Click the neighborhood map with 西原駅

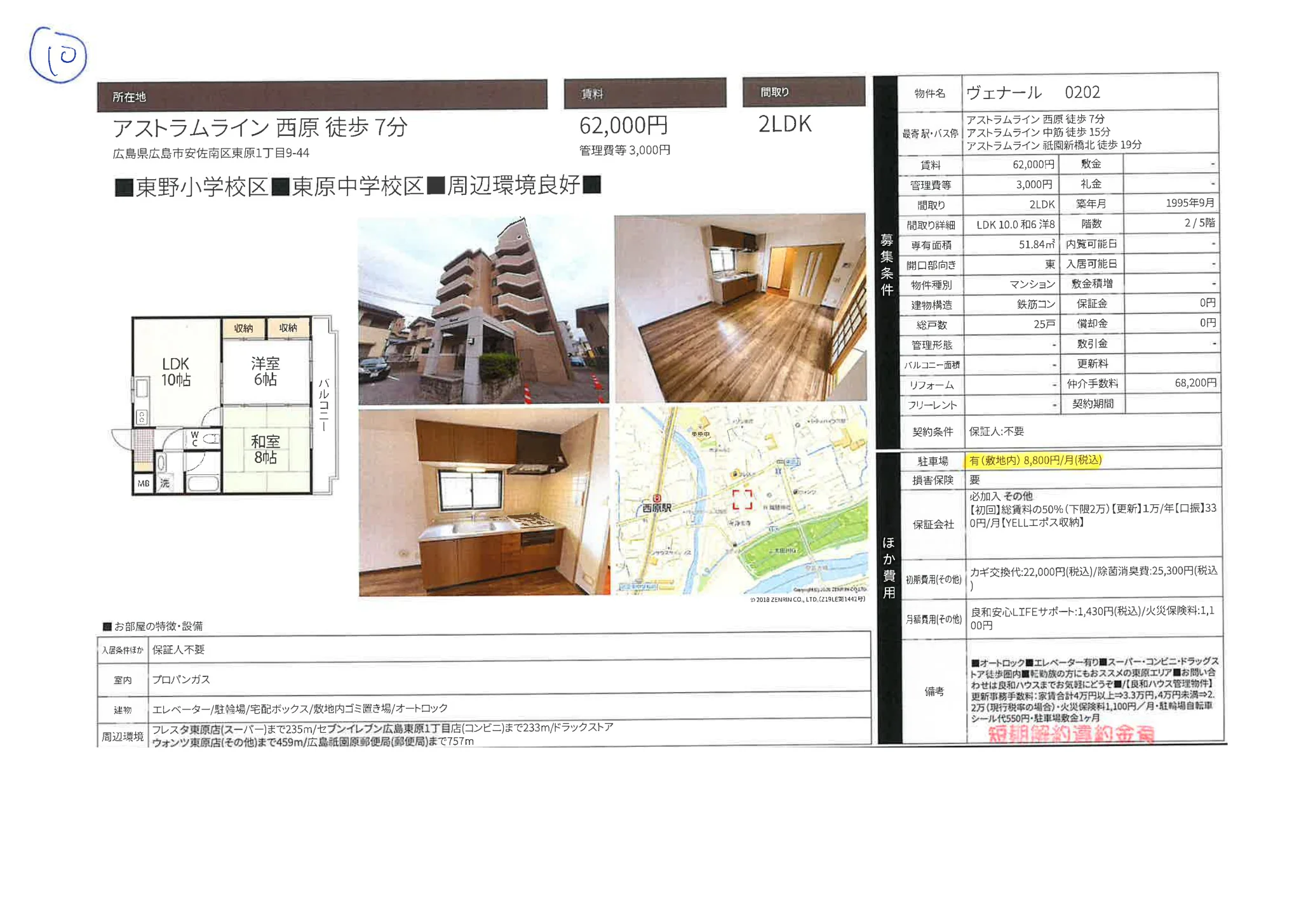point(741,500)
